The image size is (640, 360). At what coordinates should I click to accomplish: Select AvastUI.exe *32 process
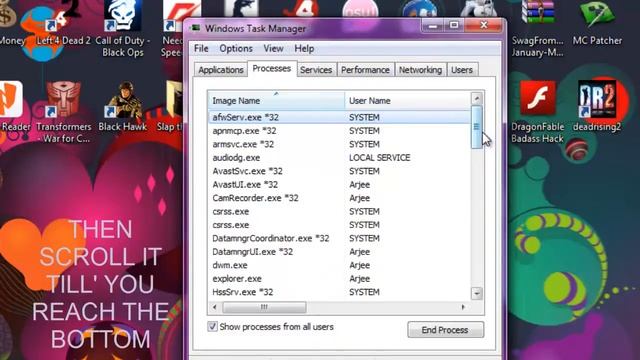(x=340, y=184)
